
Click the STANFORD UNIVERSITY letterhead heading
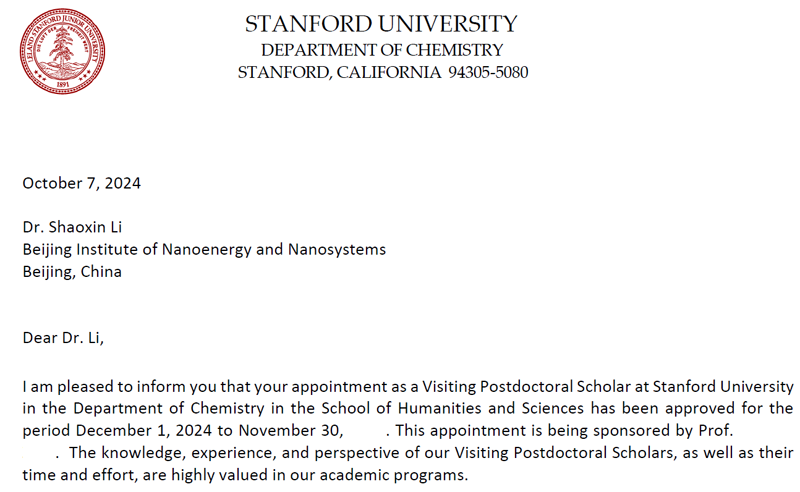pyautogui.click(x=381, y=24)
